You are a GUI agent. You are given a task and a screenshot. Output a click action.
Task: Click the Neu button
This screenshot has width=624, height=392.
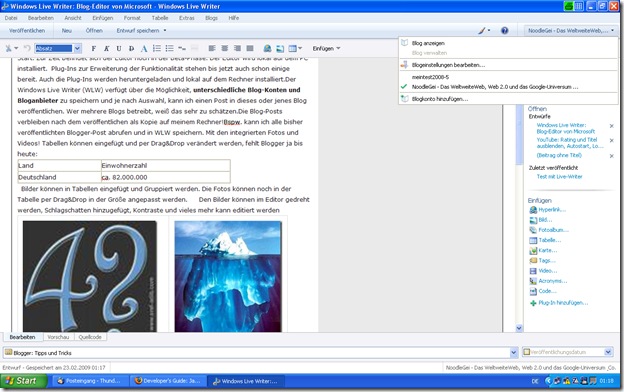pyautogui.click(x=66, y=31)
